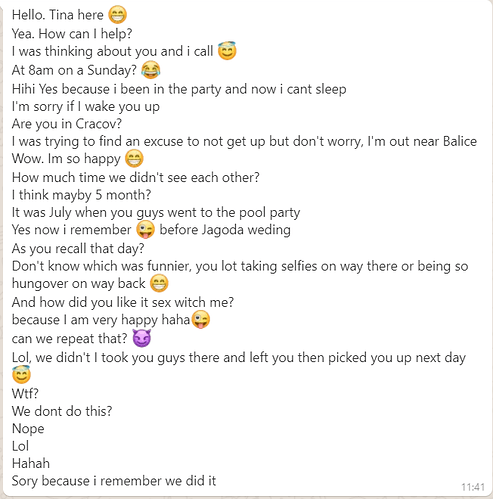Click the word 'Balice' in message
The image size is (493, 499).
[460, 141]
